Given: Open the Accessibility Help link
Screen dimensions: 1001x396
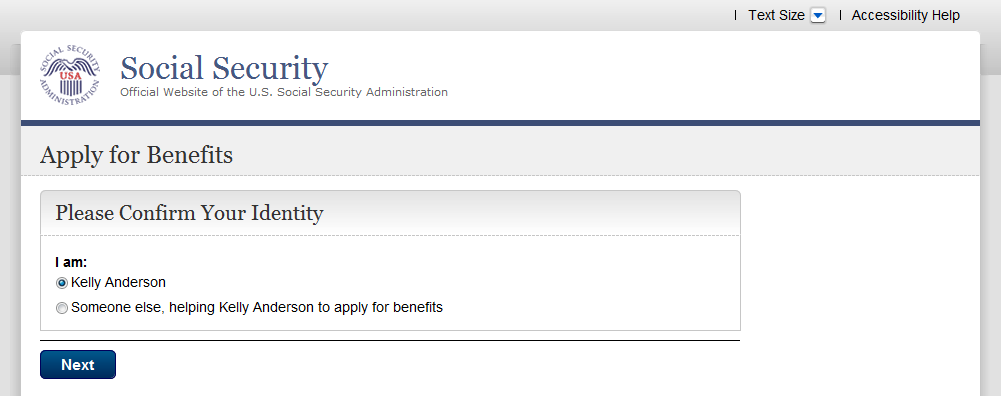Looking at the screenshot, I should tap(905, 15).
